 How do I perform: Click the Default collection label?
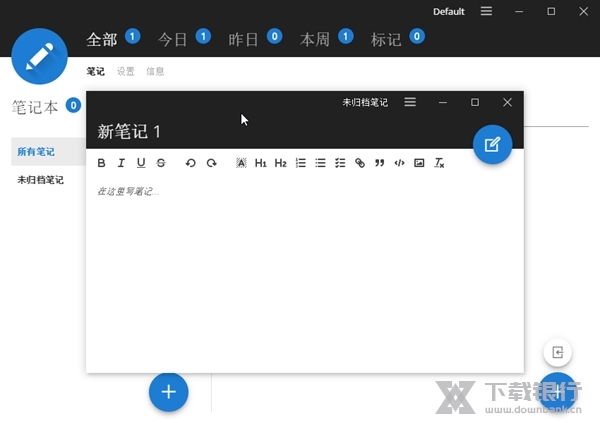coord(449,12)
